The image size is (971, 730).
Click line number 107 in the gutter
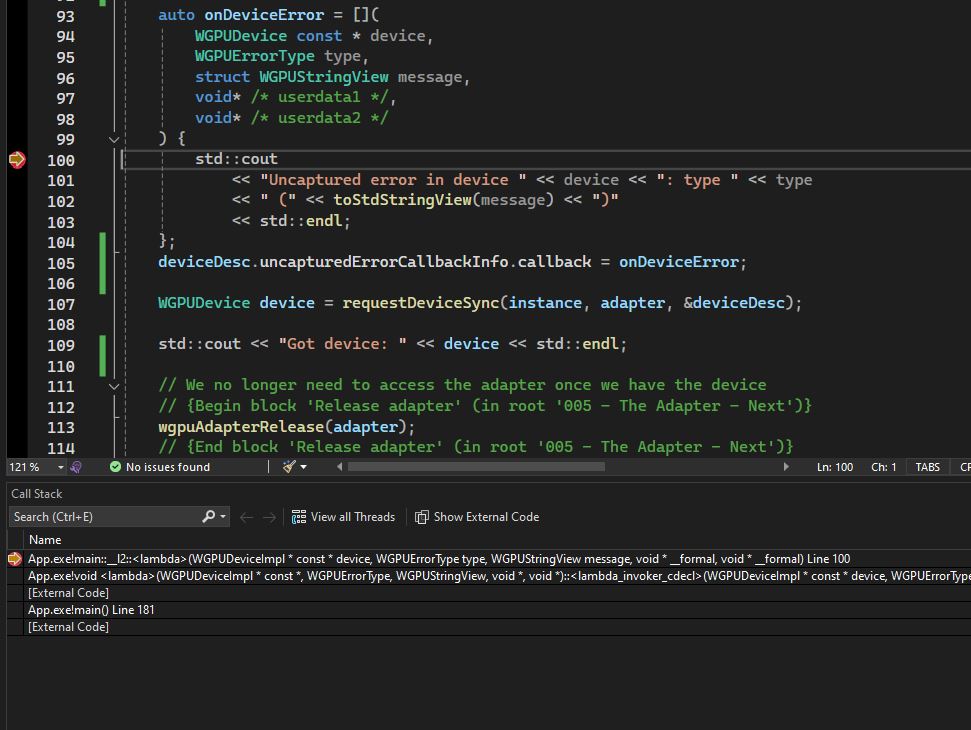click(x=61, y=304)
